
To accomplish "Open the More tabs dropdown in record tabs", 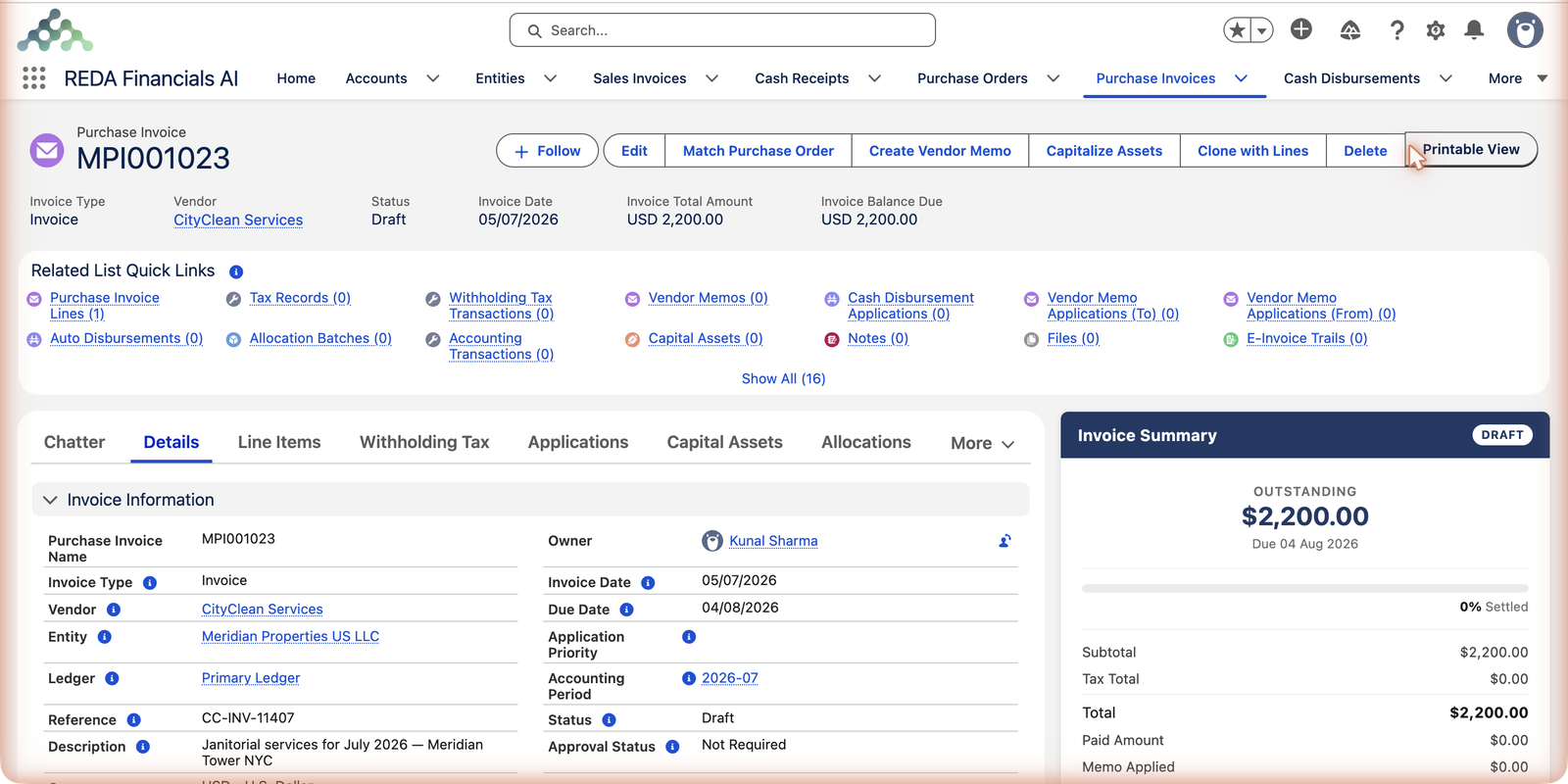I will point(982,443).
